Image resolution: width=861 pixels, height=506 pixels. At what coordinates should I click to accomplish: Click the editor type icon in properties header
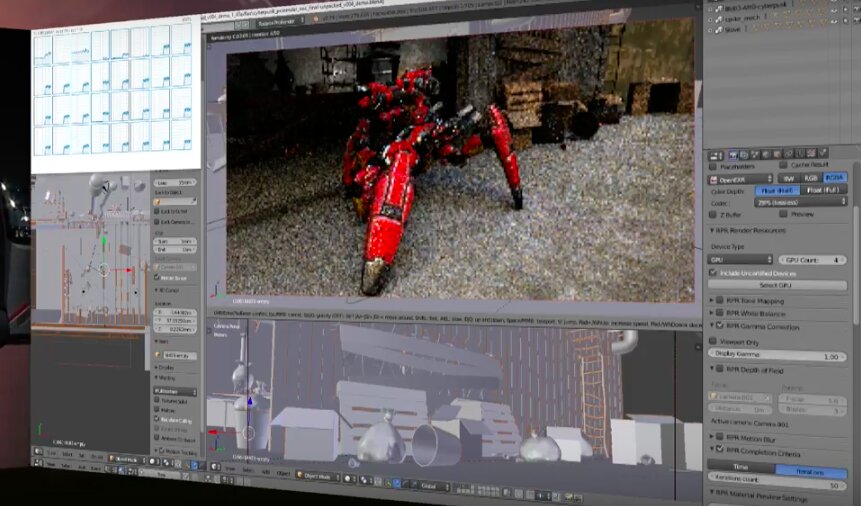click(715, 154)
